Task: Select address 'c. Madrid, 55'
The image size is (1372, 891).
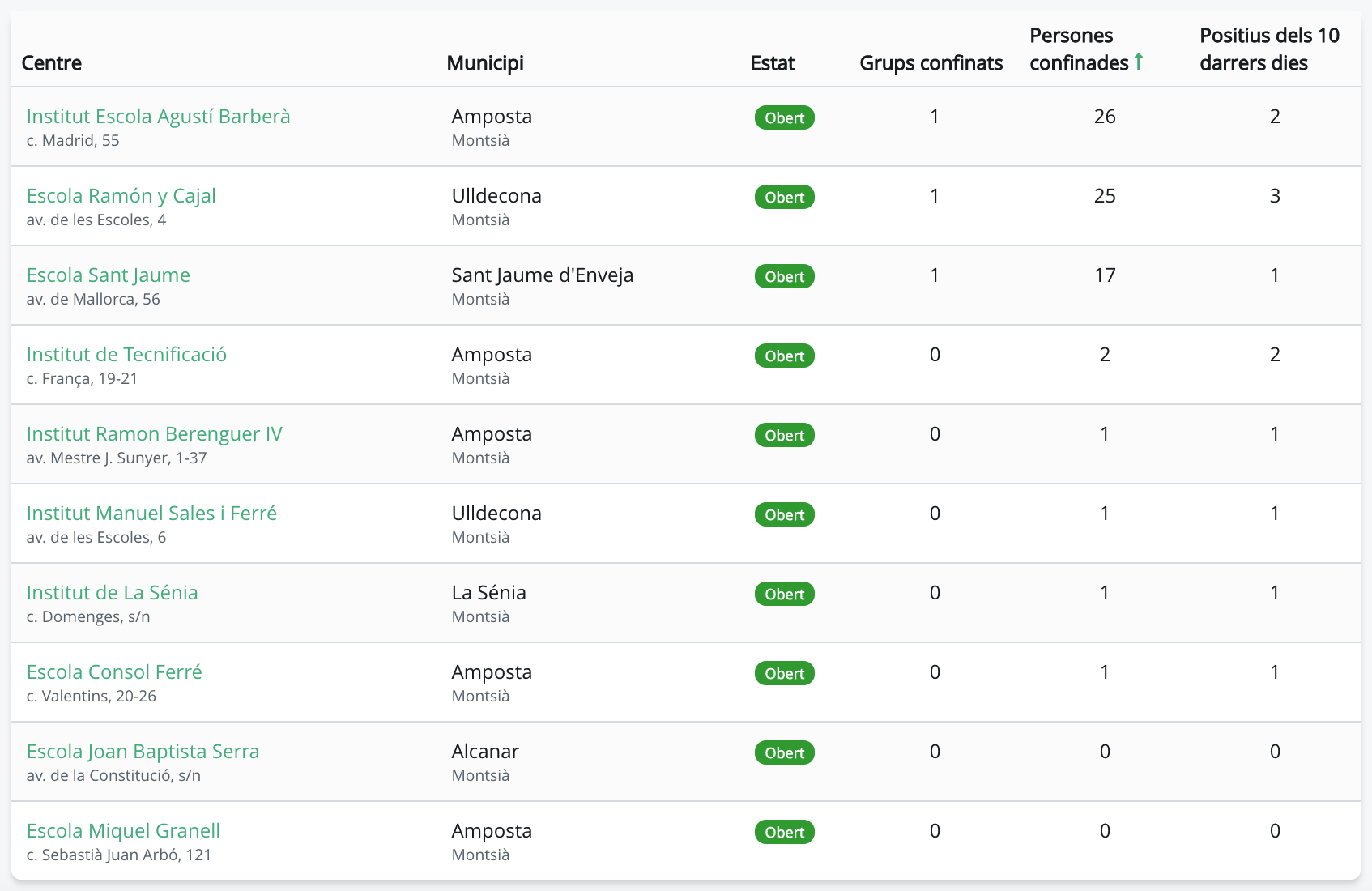Action: [73, 141]
